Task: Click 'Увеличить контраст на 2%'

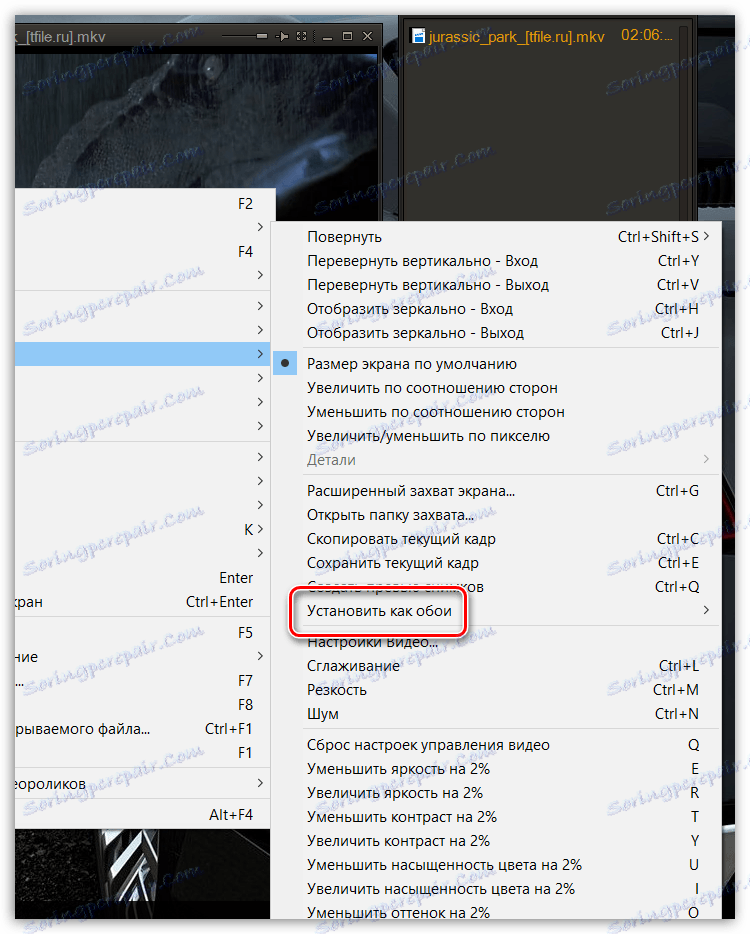Action: coord(496,841)
